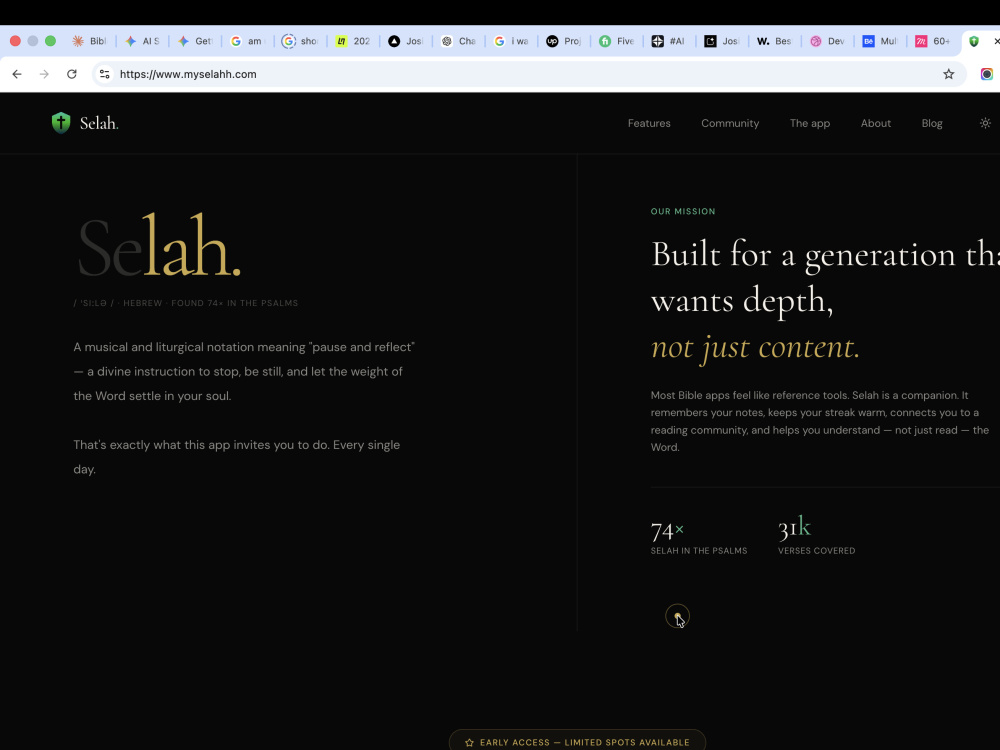Click the 'VERSES COVERED' caption

[816, 550]
